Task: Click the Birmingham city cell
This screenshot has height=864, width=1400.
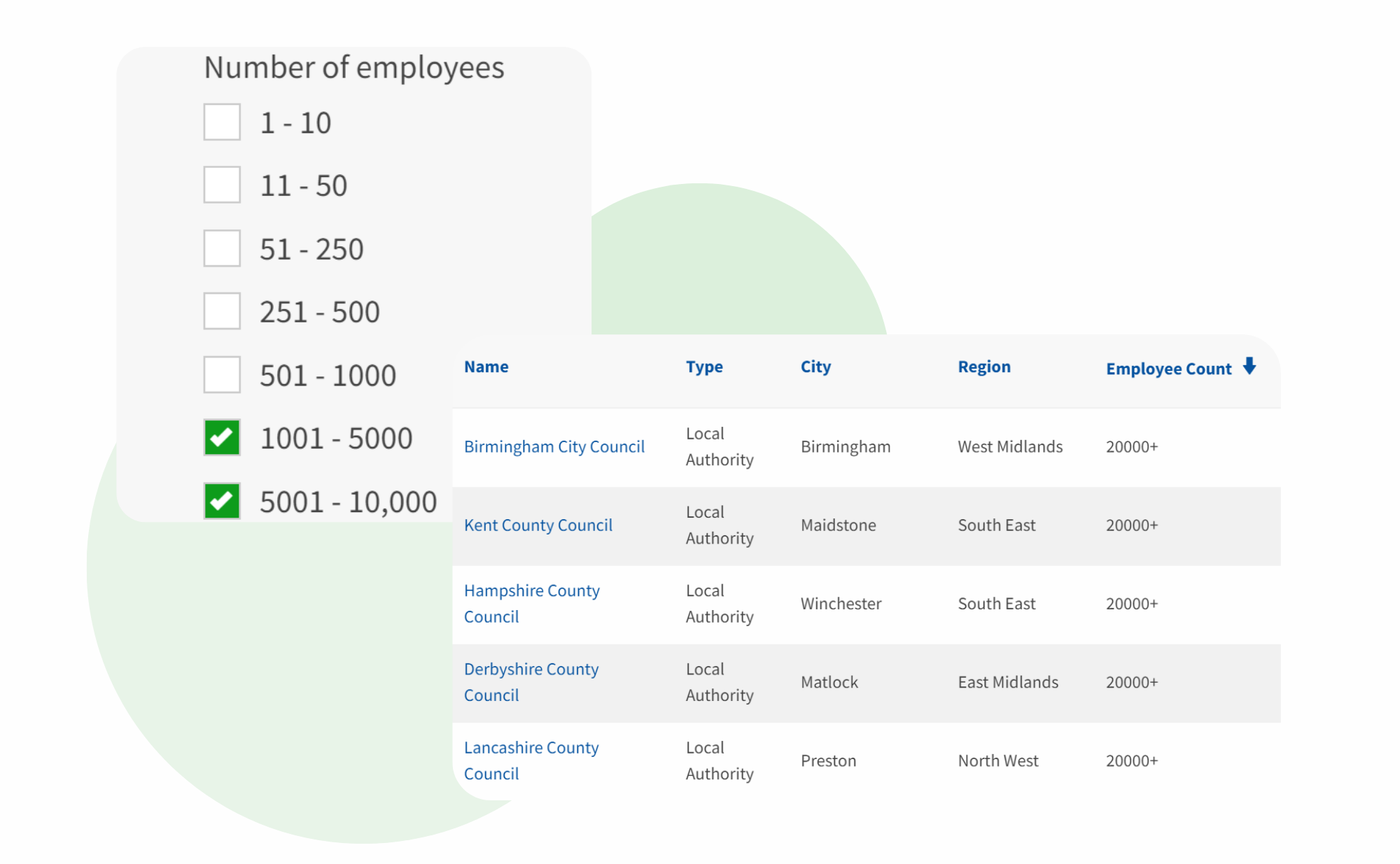Action: pos(846,446)
